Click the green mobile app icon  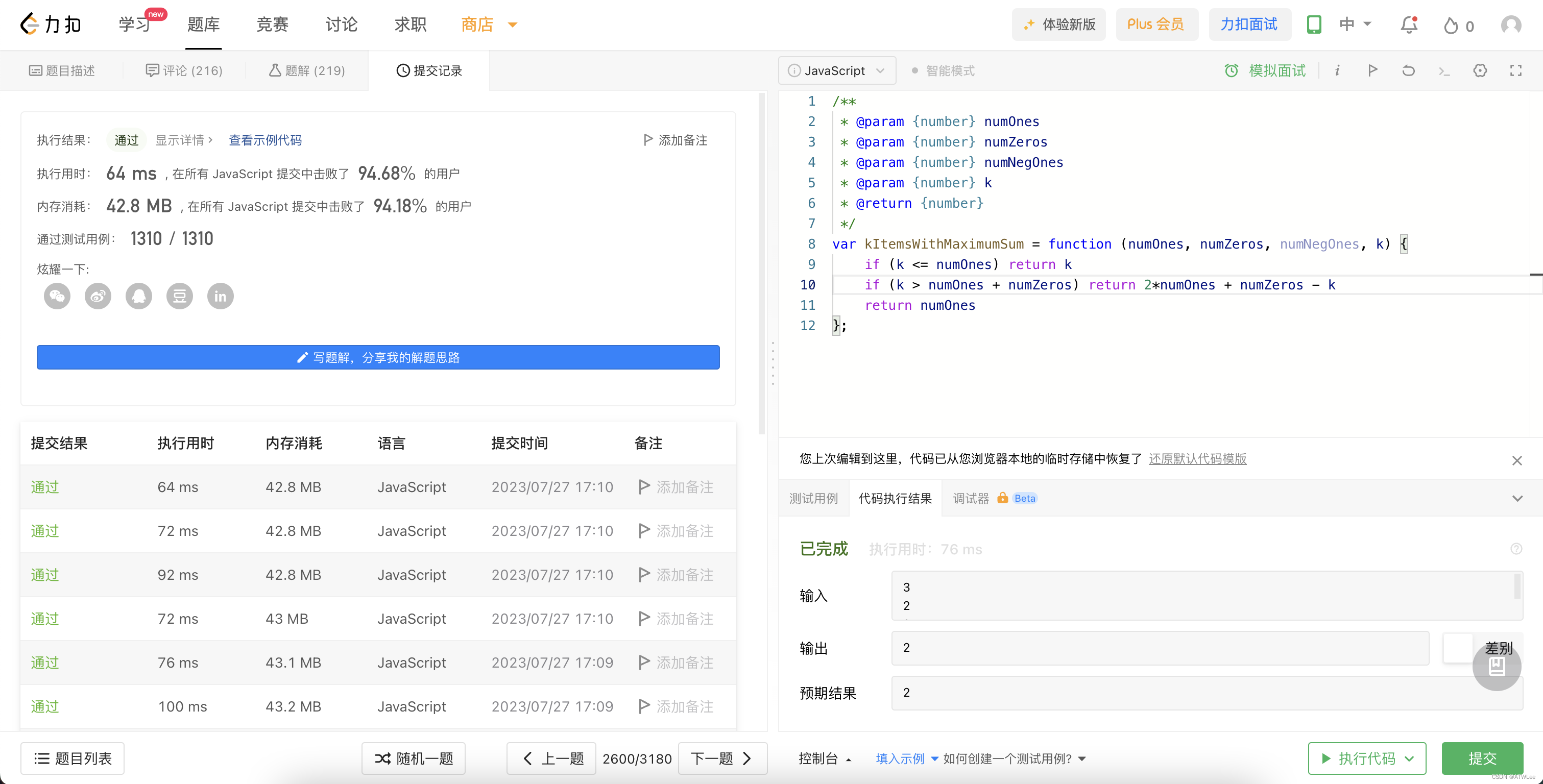(x=1314, y=24)
